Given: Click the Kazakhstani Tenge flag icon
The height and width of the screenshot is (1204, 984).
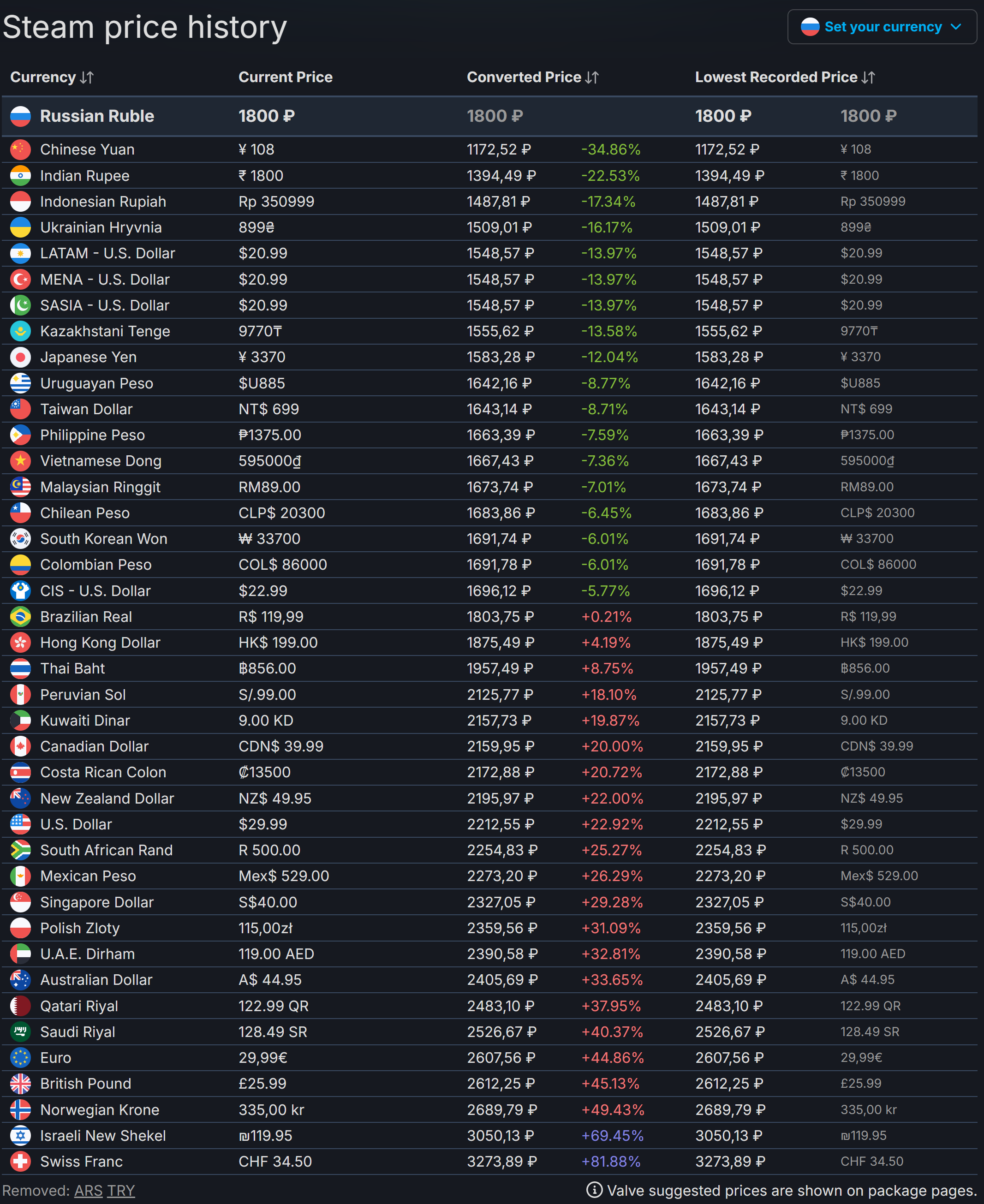Looking at the screenshot, I should 20,331.
